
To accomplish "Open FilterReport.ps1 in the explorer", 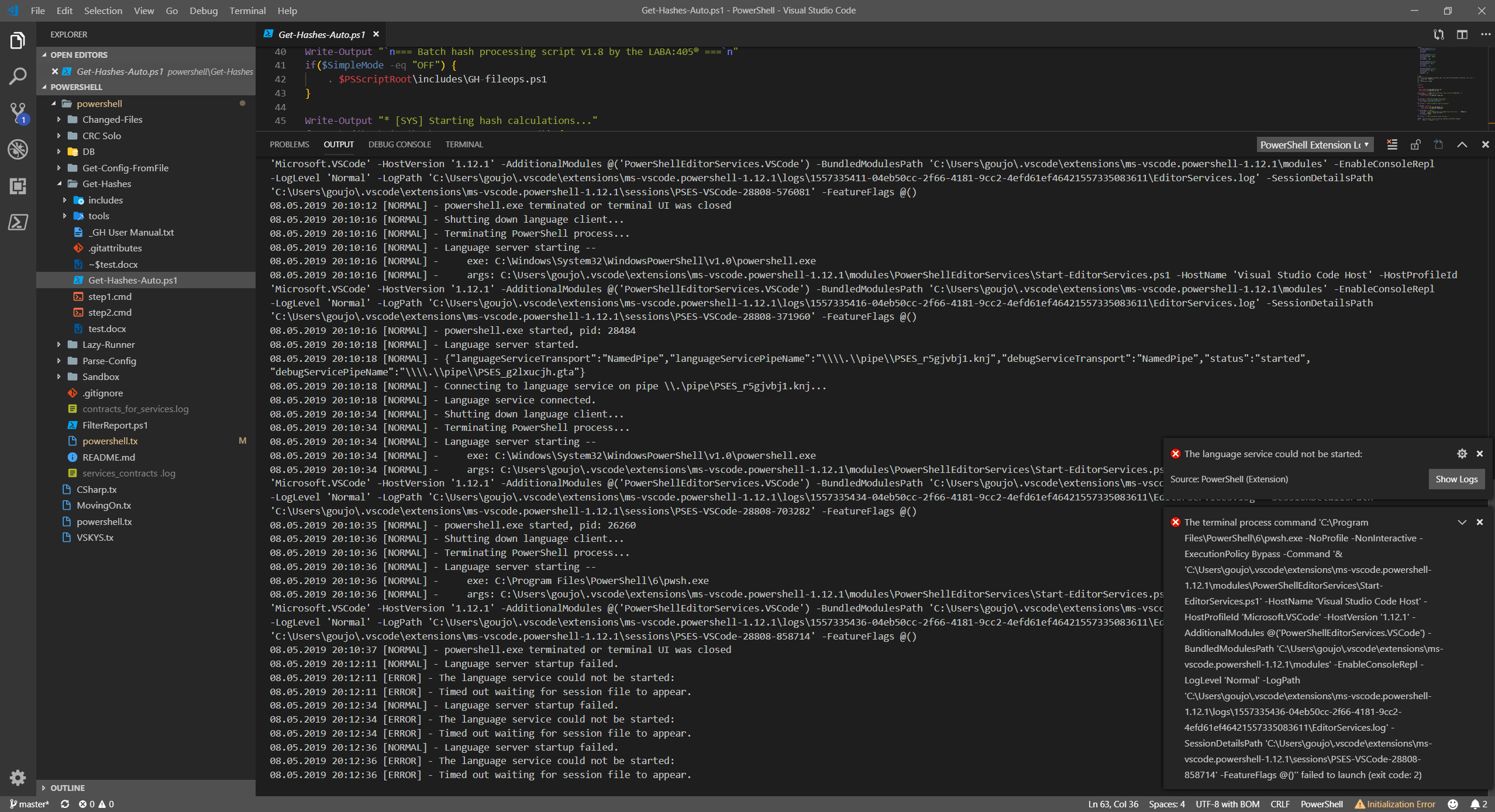I will pos(115,425).
